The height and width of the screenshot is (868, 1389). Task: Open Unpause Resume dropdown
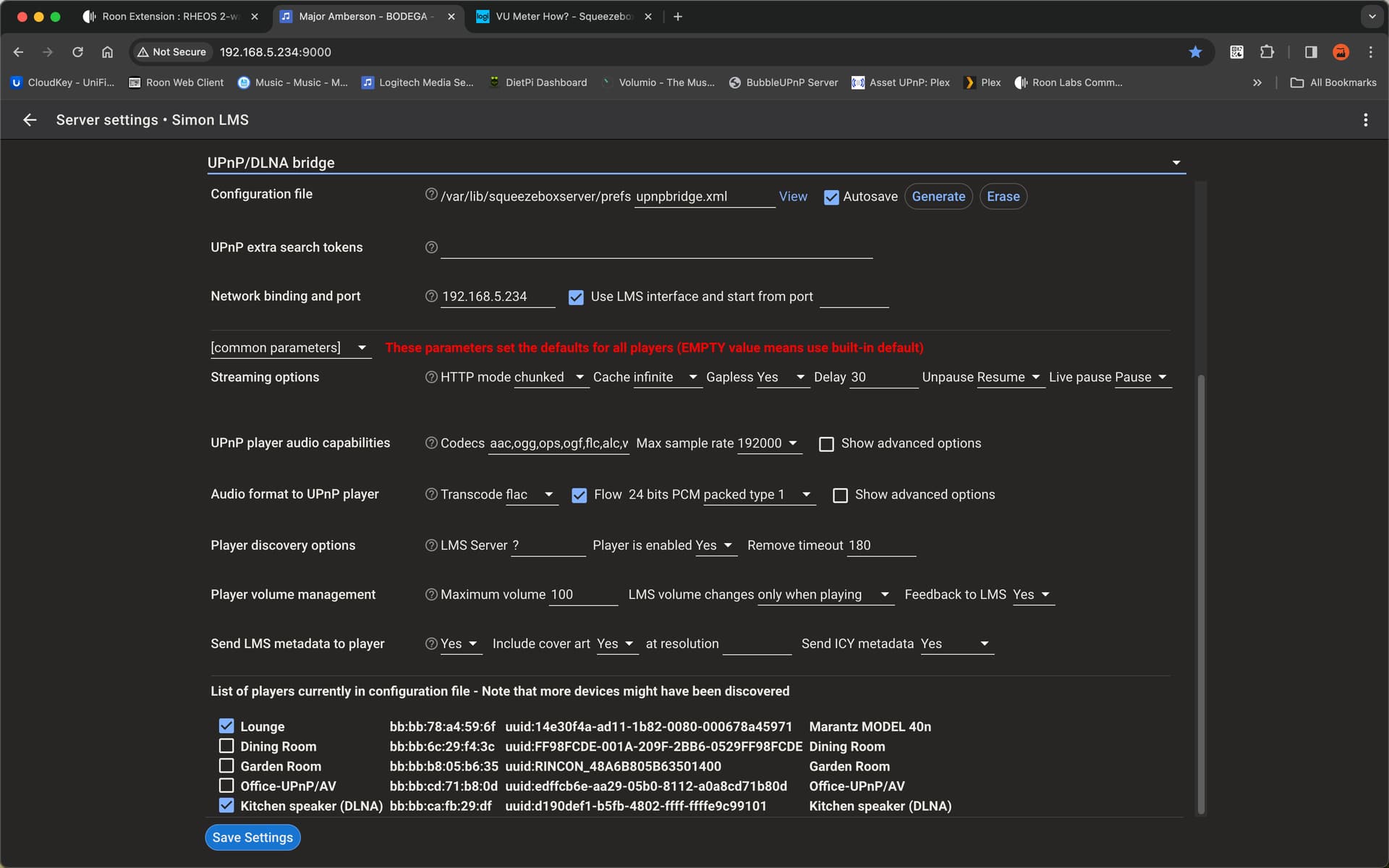[1011, 377]
